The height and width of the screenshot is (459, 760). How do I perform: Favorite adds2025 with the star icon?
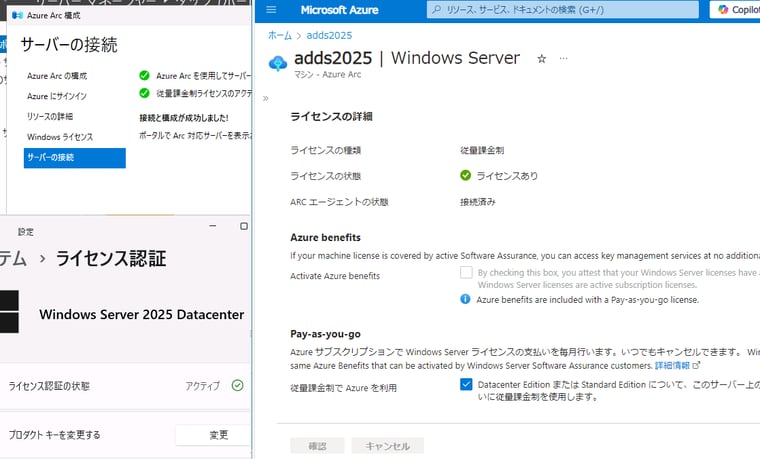pos(541,59)
